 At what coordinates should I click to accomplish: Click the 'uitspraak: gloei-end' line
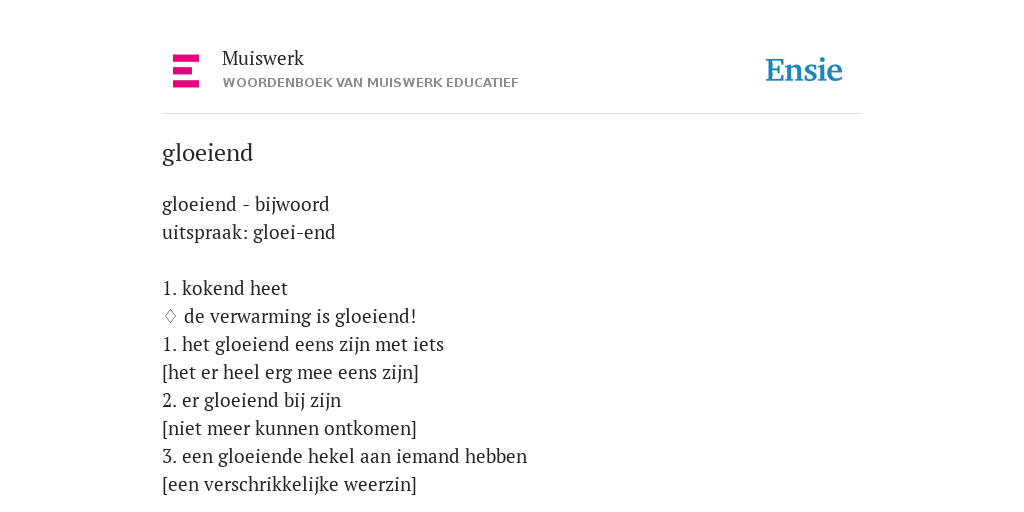pos(249,232)
